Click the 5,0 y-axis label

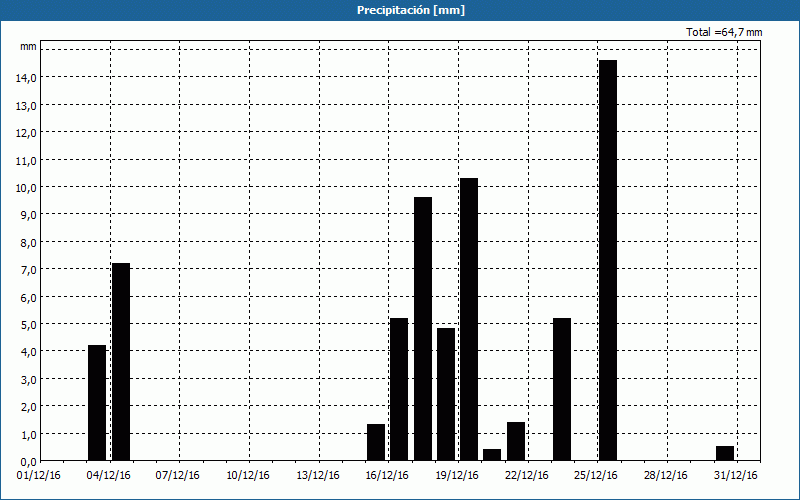(x=29, y=324)
